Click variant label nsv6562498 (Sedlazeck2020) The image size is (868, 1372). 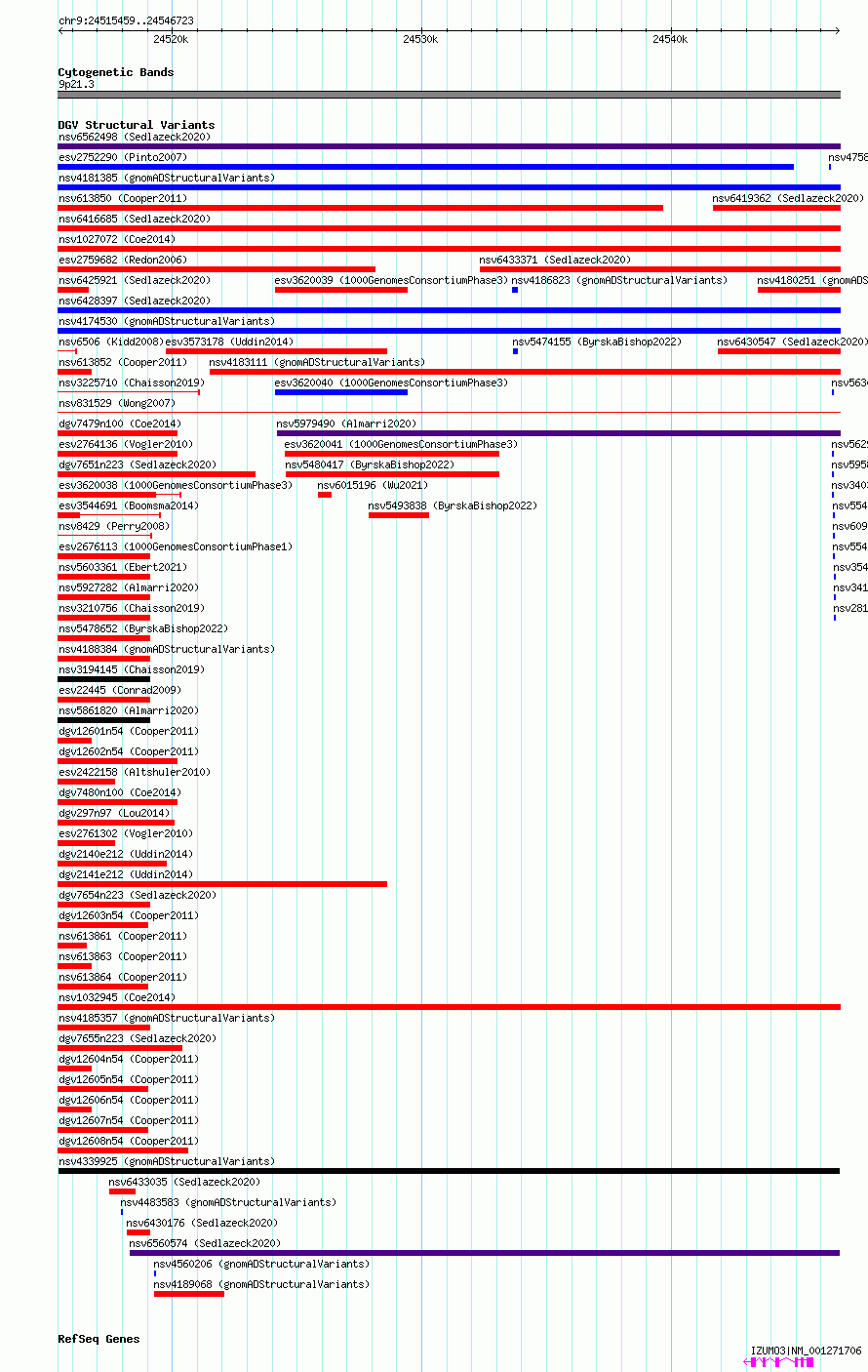[134, 137]
